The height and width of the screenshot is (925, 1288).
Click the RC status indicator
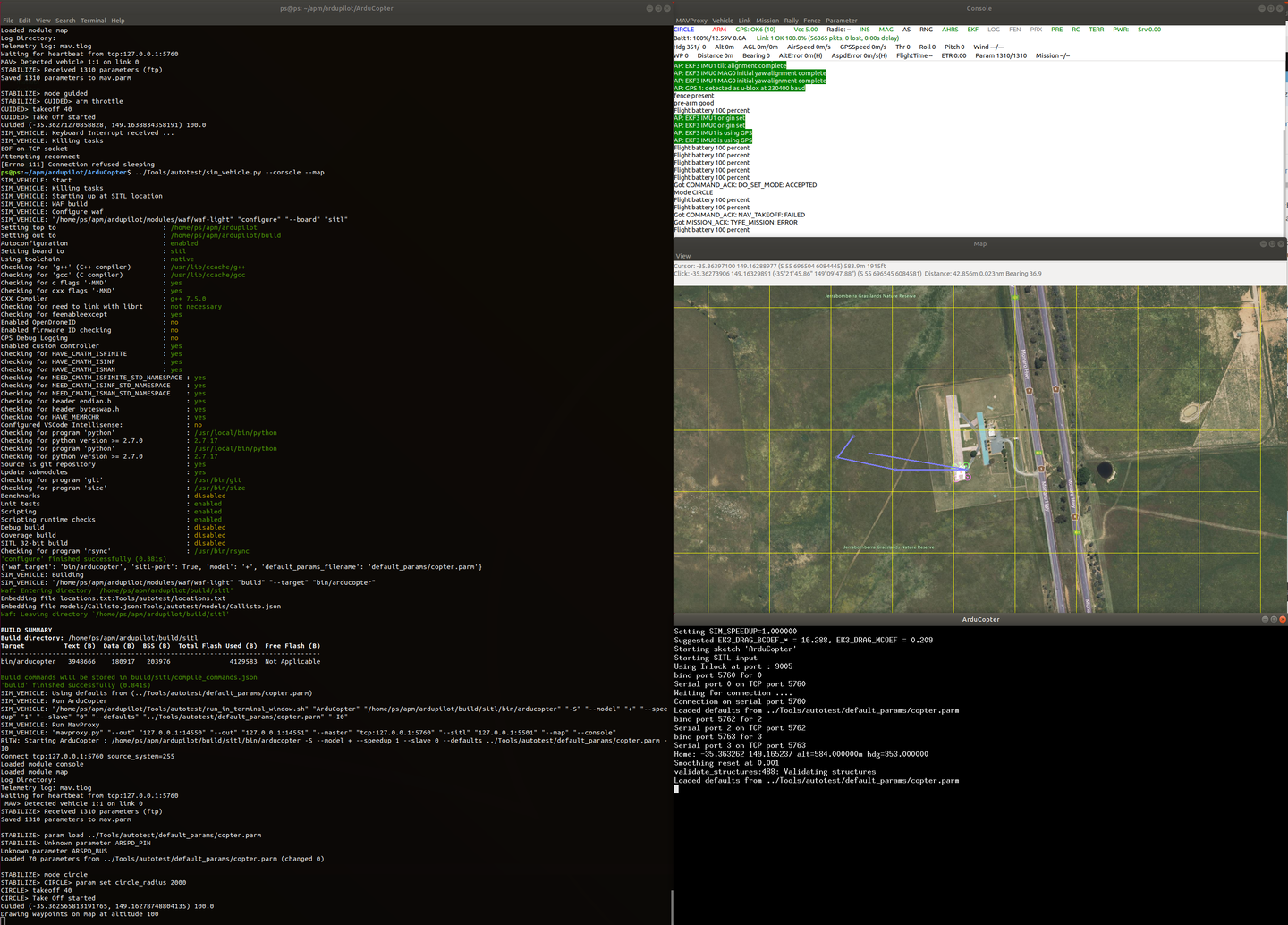pyautogui.click(x=1075, y=30)
